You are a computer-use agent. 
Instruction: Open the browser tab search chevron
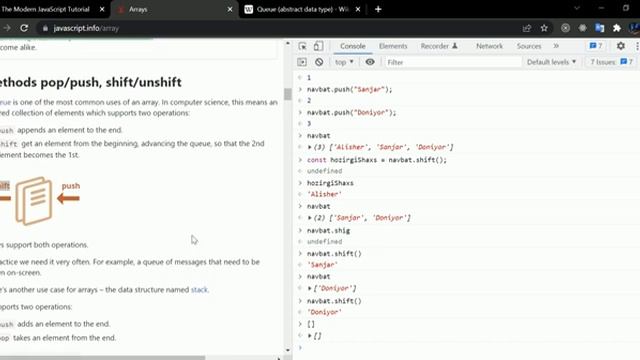(577, 8)
